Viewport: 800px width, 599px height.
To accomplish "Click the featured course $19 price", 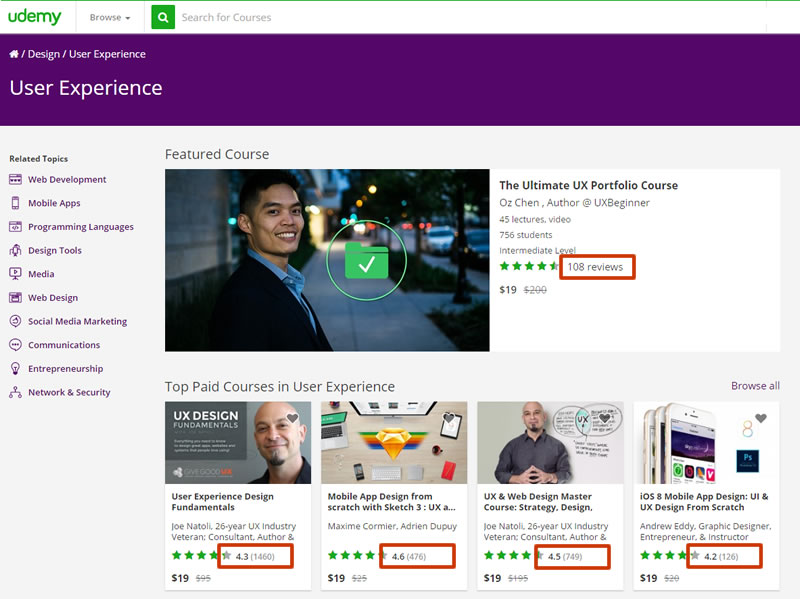I will pyautogui.click(x=508, y=290).
